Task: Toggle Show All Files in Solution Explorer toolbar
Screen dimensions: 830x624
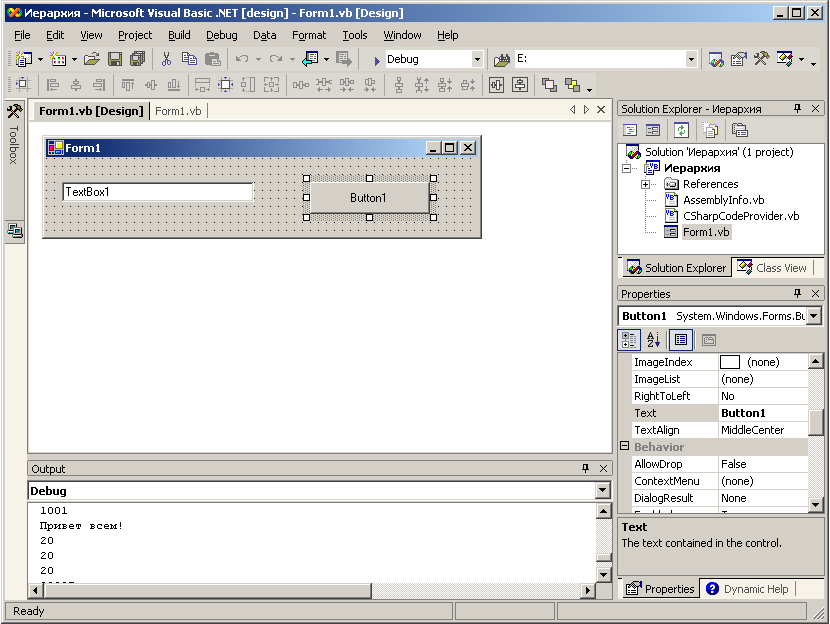Action: 710,130
